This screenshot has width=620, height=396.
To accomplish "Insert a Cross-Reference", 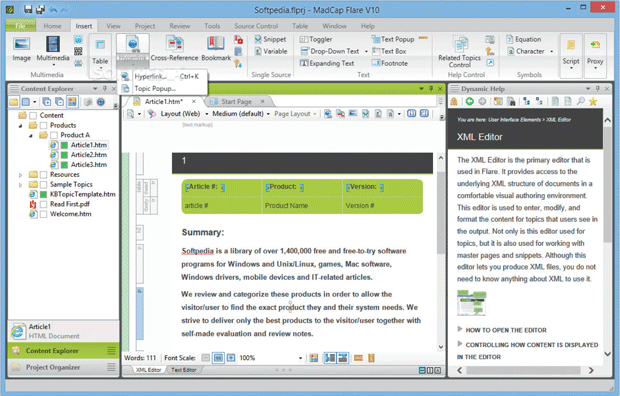I will 174,49.
